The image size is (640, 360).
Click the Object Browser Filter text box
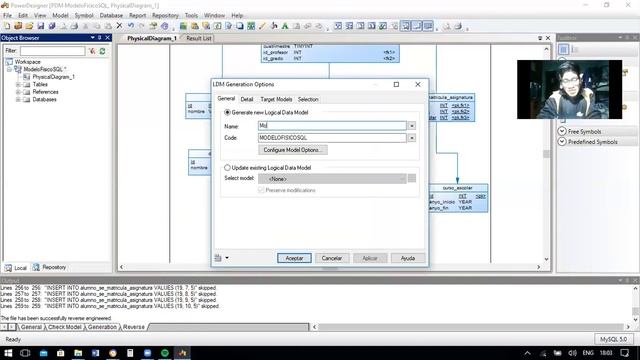[x=53, y=51]
